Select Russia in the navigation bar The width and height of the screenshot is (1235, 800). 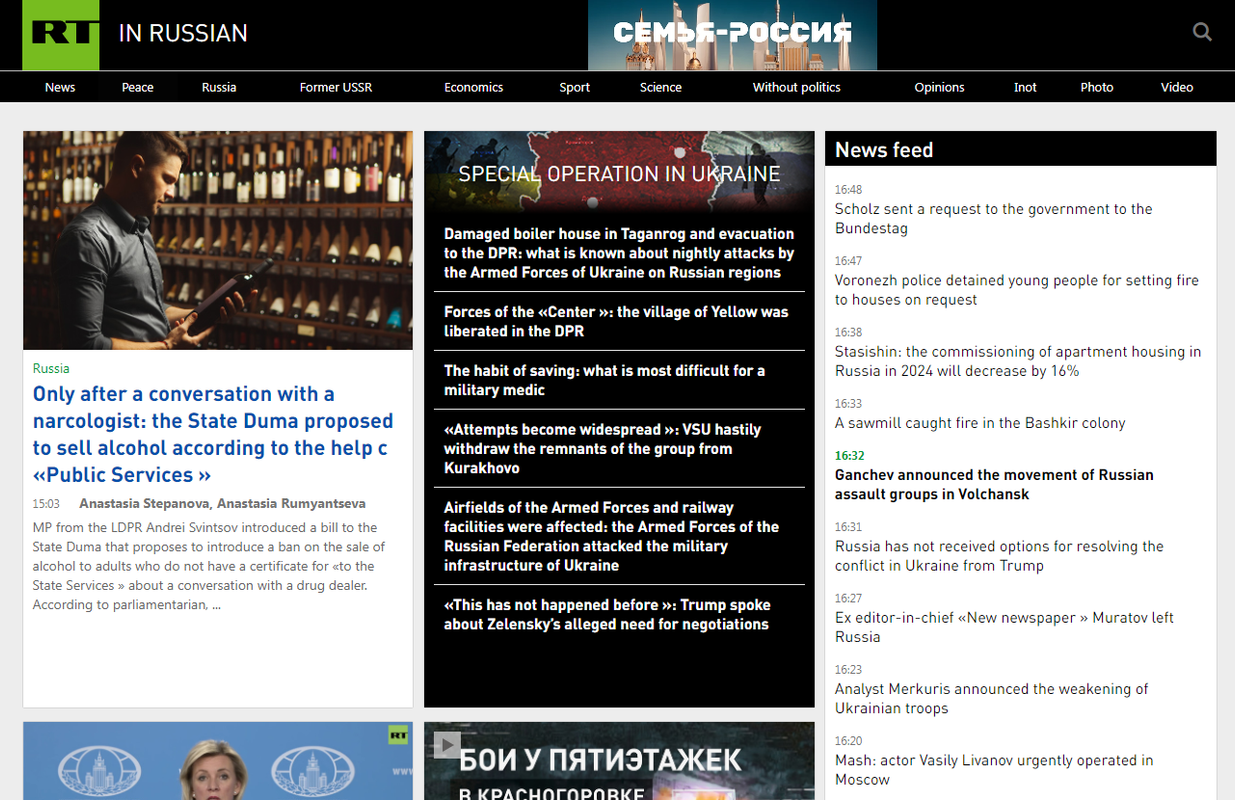pos(219,87)
